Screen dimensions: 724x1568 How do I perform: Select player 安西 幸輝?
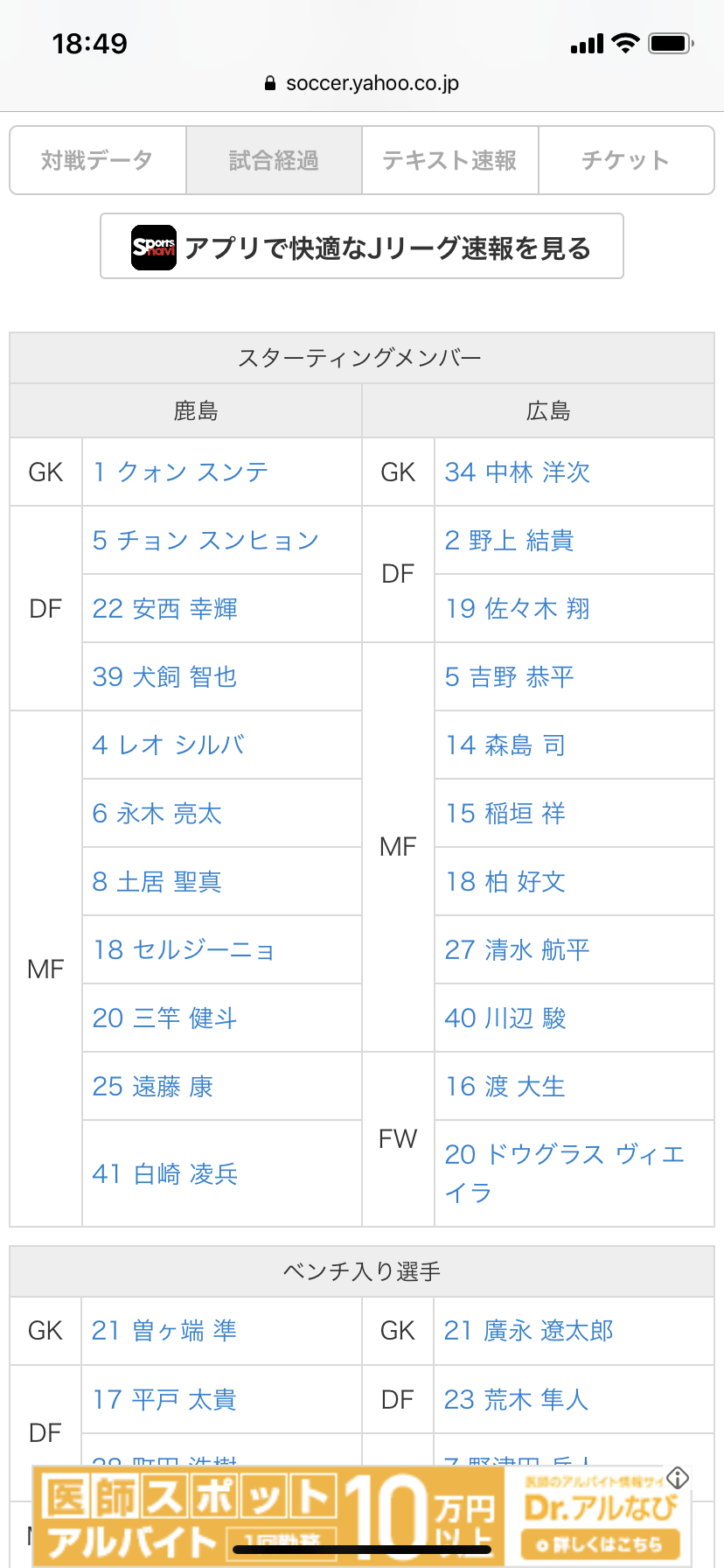tap(165, 609)
